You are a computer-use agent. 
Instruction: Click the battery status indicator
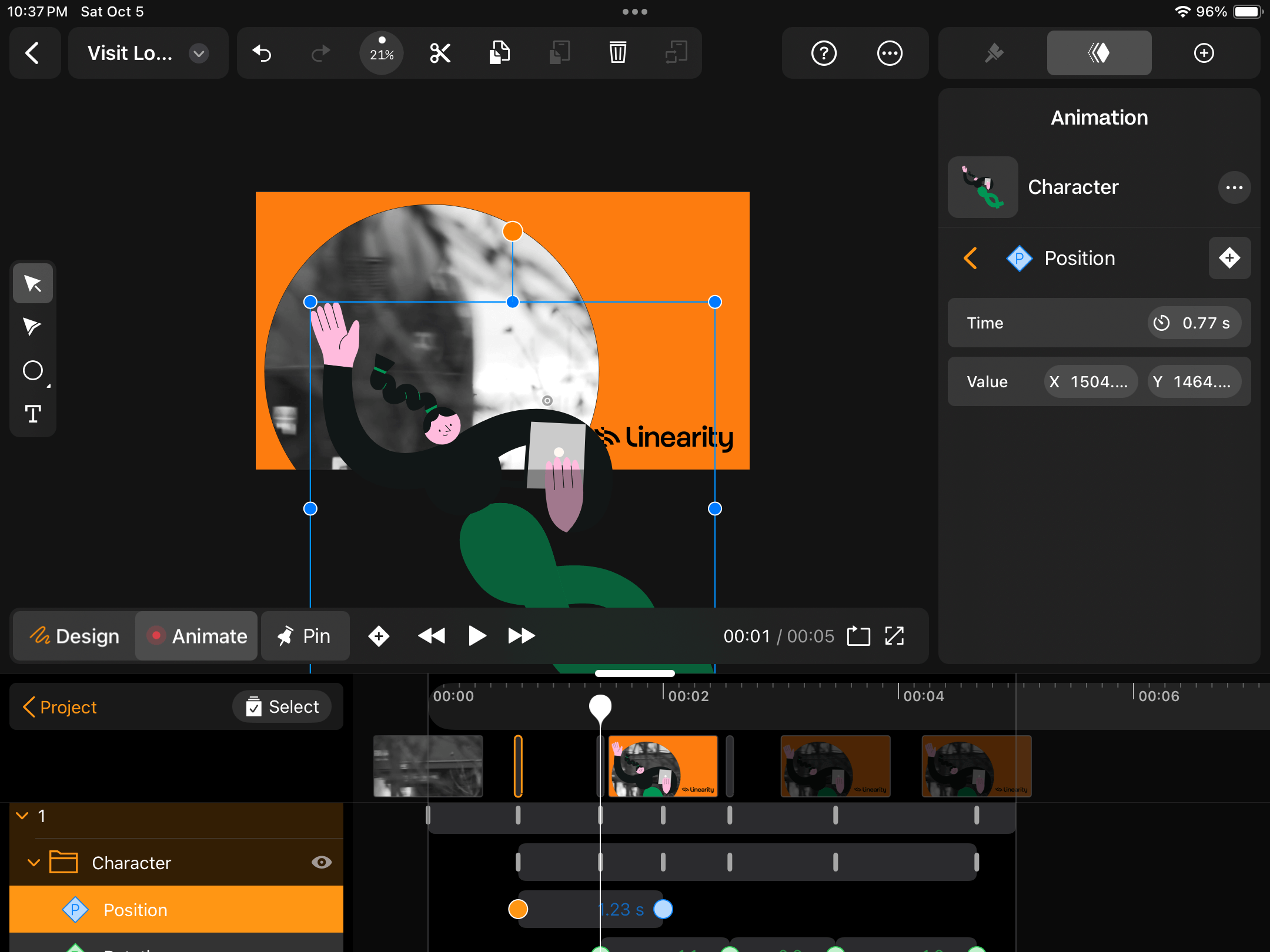1249,11
